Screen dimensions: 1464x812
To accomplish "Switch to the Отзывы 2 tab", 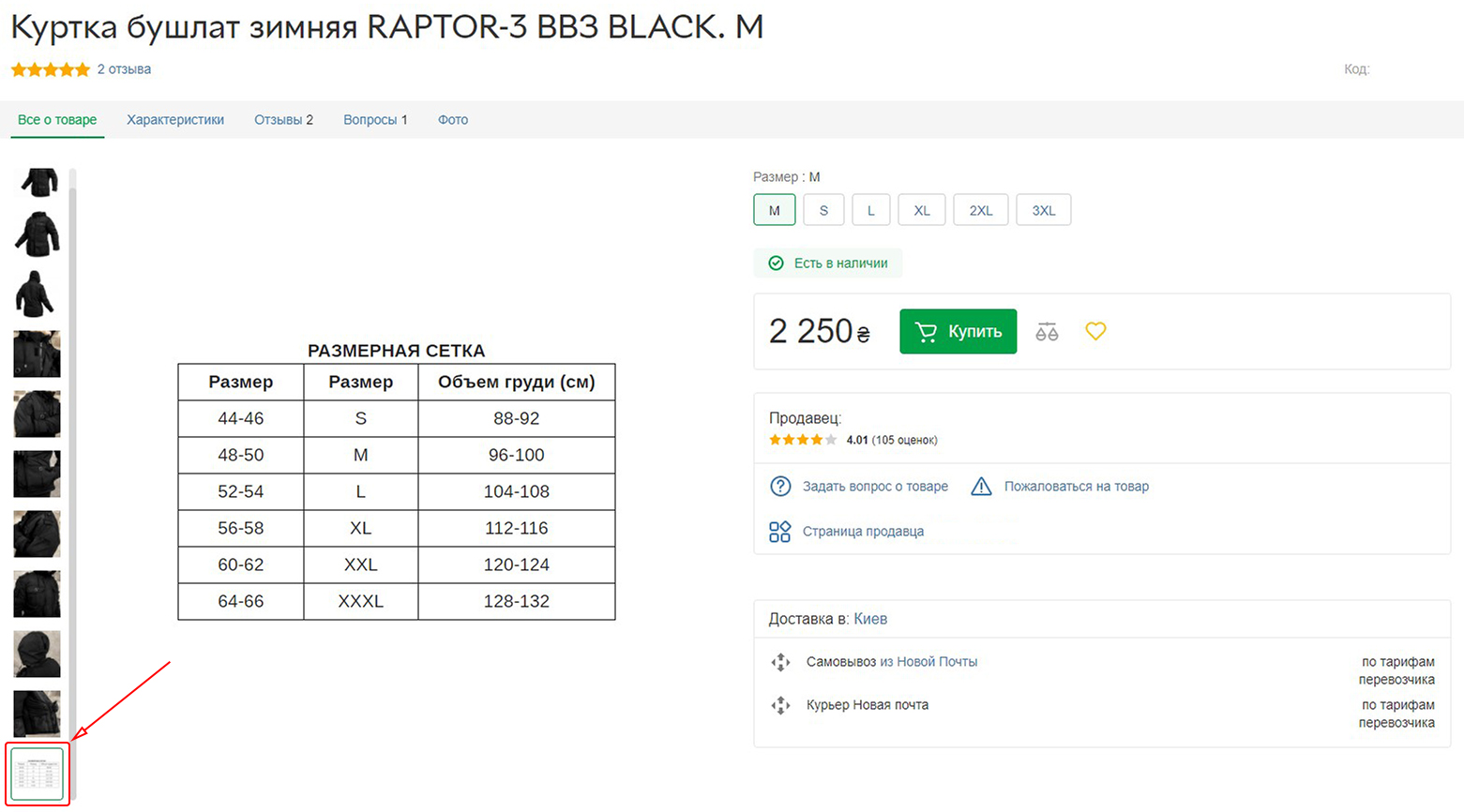I will [x=283, y=120].
